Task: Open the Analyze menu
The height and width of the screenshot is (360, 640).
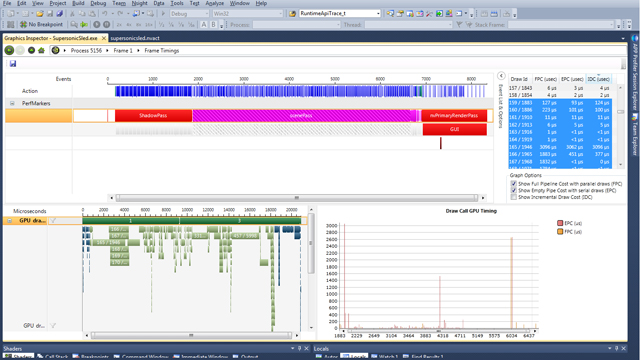Action: pyautogui.click(x=214, y=3)
